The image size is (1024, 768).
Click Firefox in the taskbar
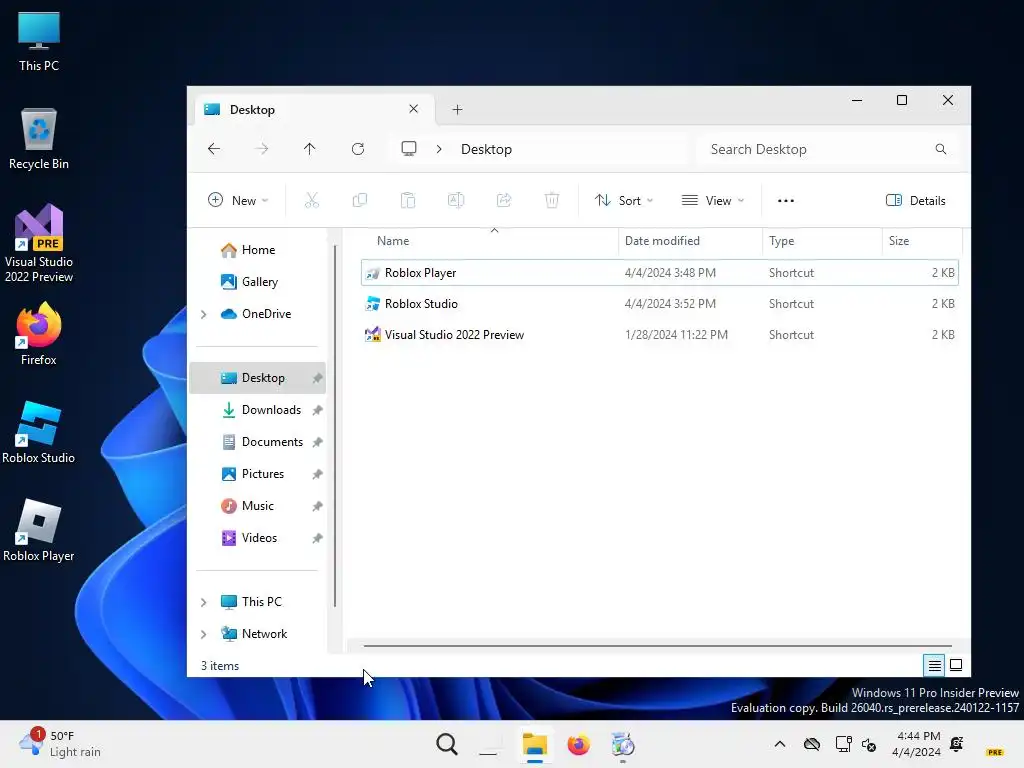click(579, 744)
